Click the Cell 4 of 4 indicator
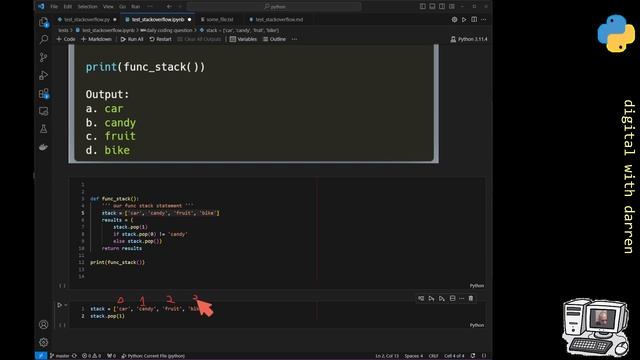Screen dimensions: 640x360 (x=454, y=356)
